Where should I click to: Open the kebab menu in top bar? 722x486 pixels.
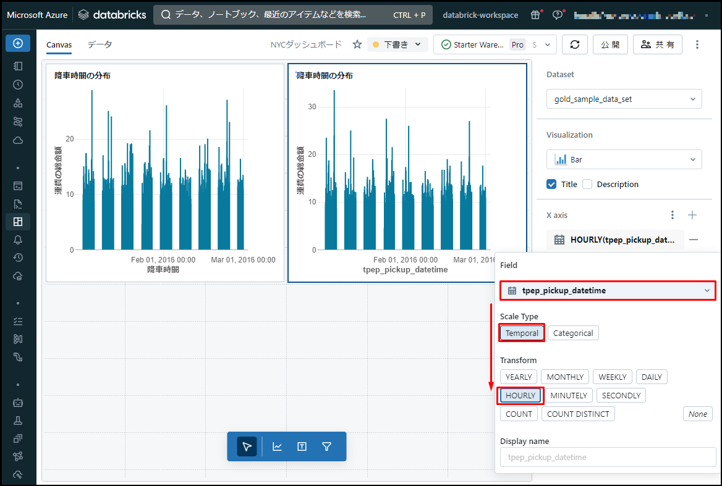pos(697,45)
